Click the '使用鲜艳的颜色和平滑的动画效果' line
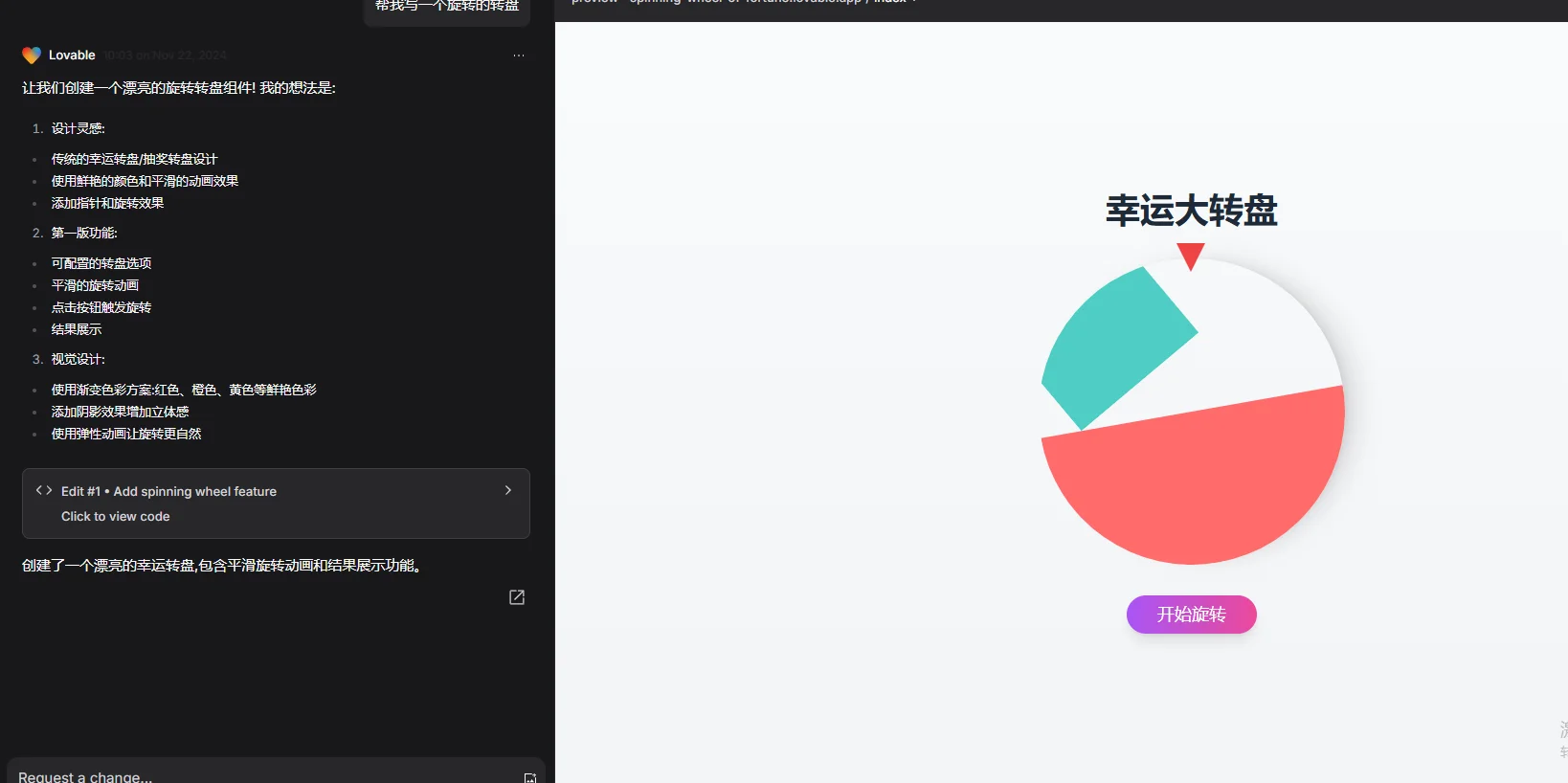1568x783 pixels. (x=146, y=181)
